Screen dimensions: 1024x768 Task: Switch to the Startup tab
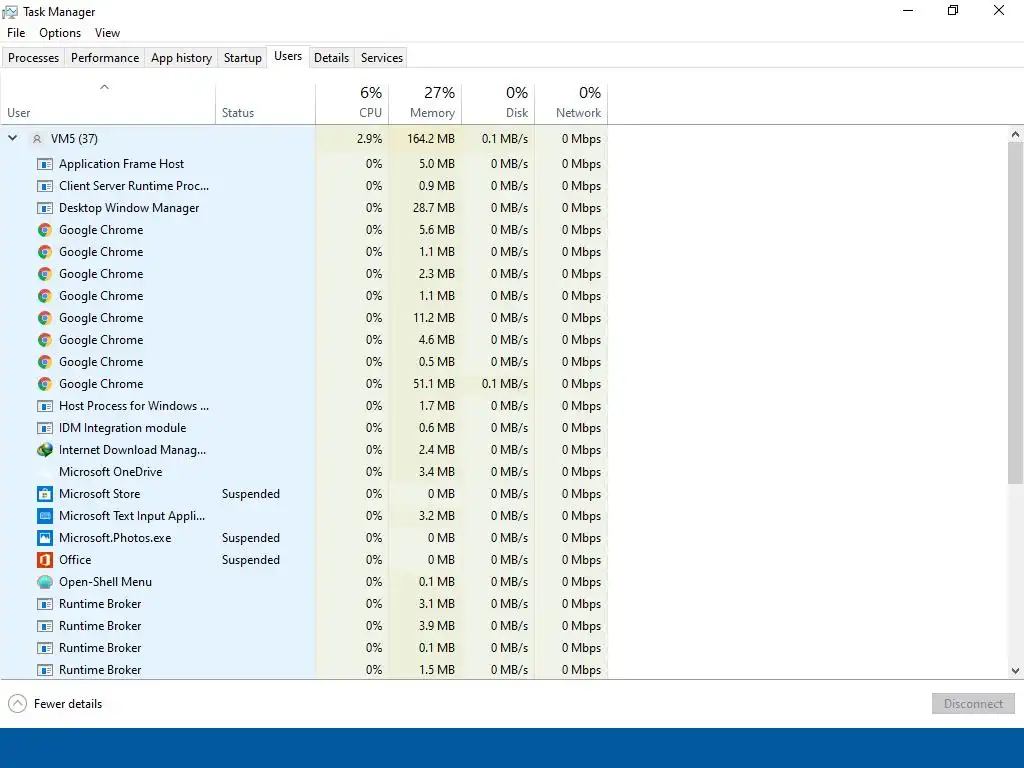pyautogui.click(x=242, y=57)
